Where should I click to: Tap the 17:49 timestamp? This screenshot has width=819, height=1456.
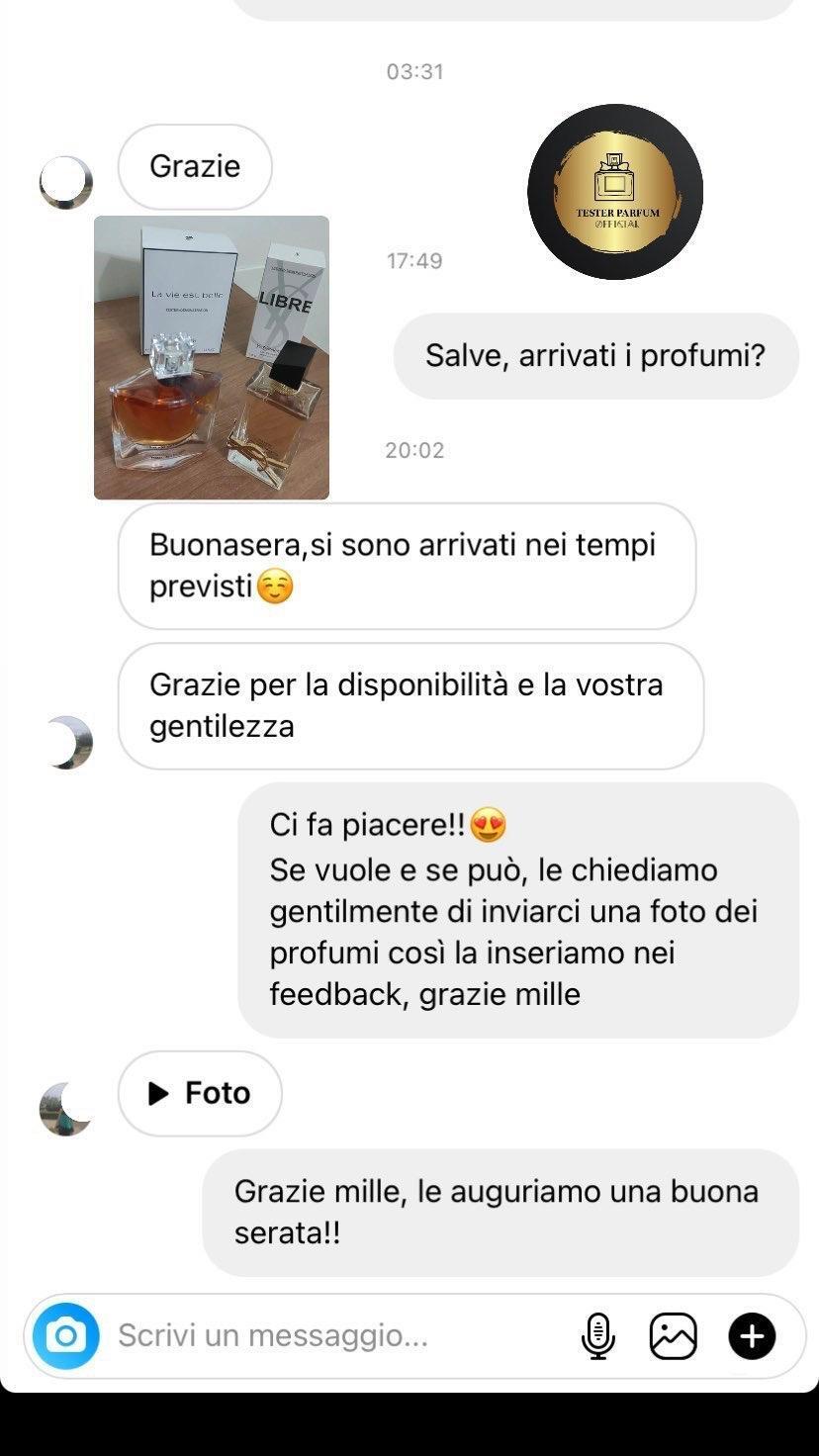414,261
